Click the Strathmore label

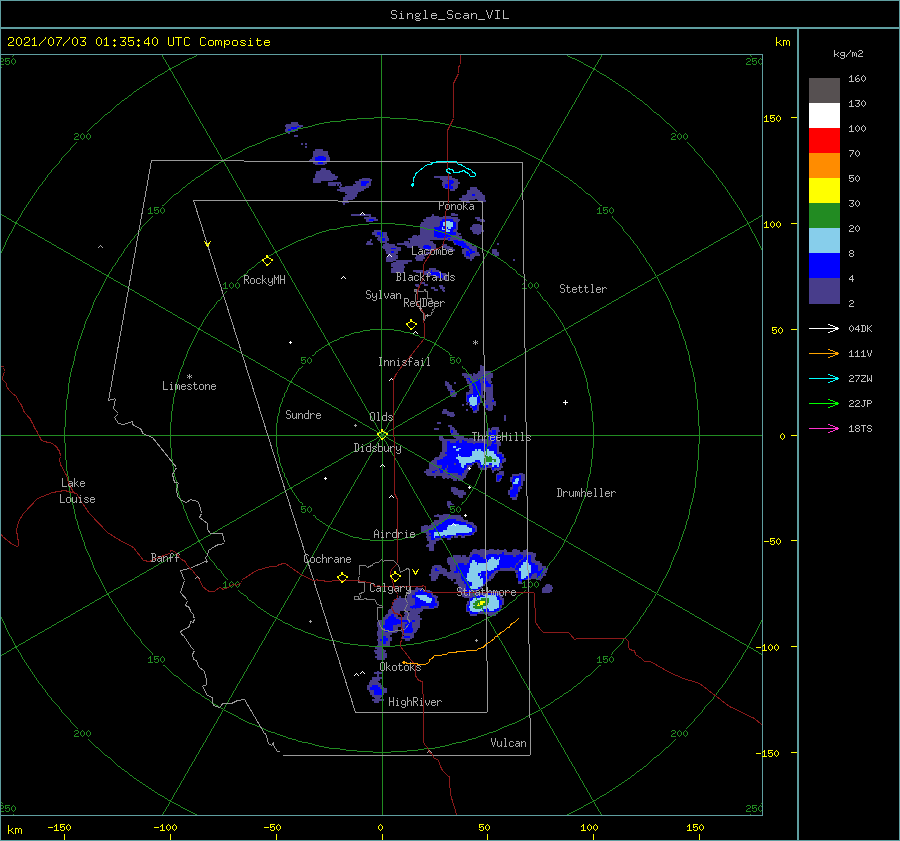tap(486, 592)
